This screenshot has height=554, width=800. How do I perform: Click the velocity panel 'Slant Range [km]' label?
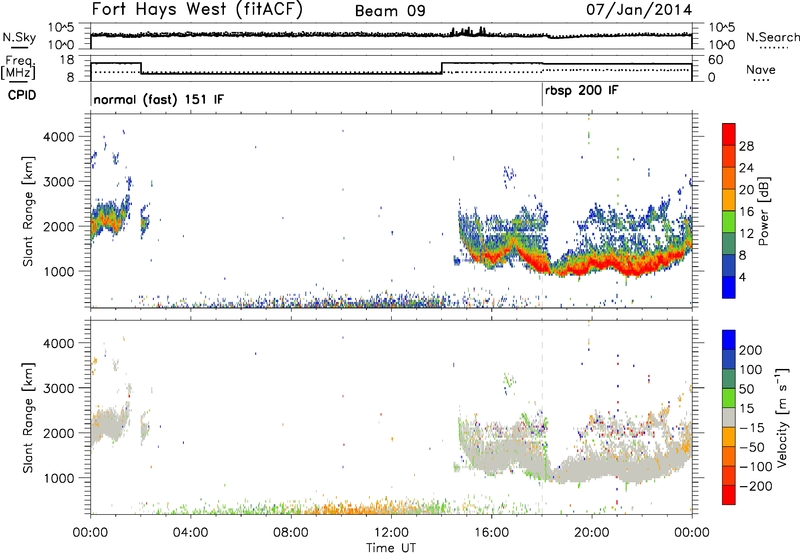coord(28,418)
